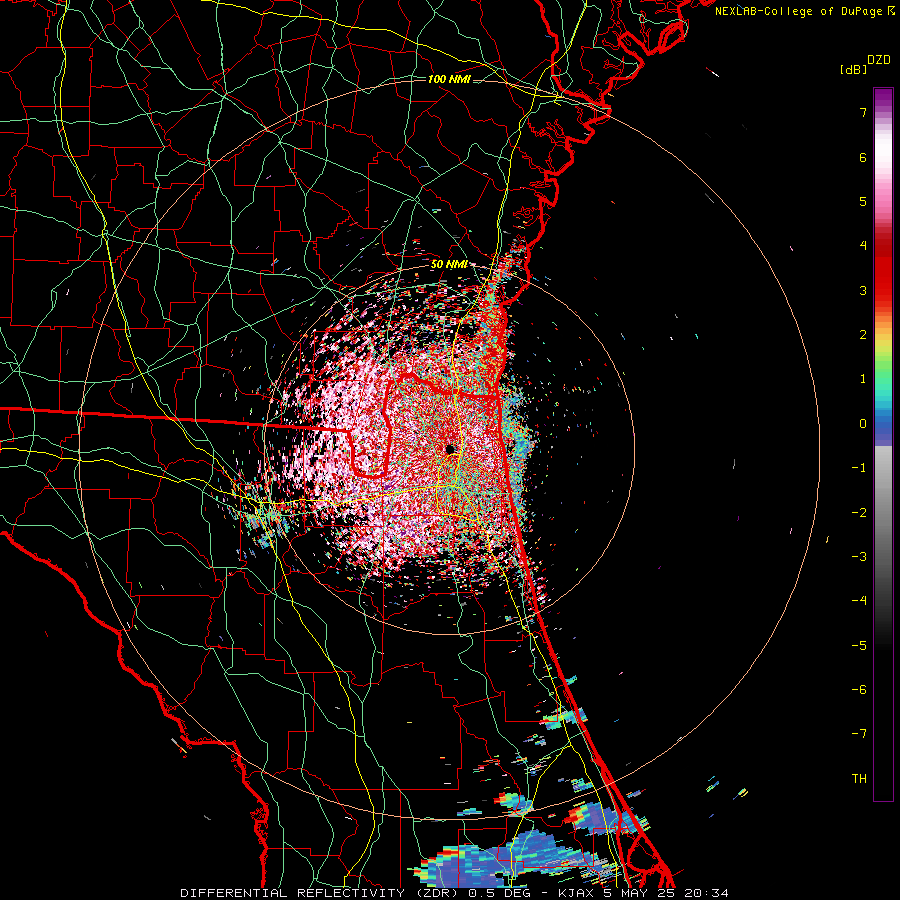Click the NEXLAB-College of DuPage label
Viewport: 900px width, 900px height.
[x=798, y=11]
